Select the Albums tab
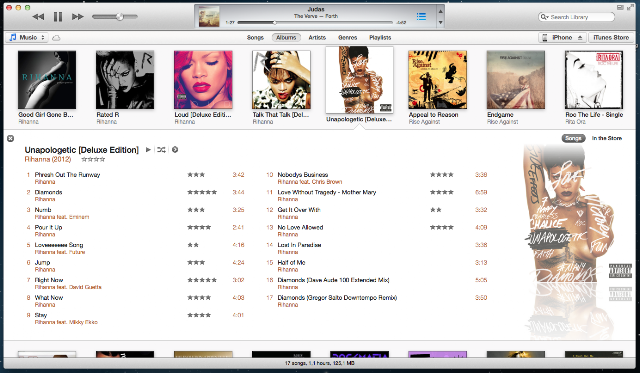The width and height of the screenshot is (640, 373). click(x=286, y=38)
